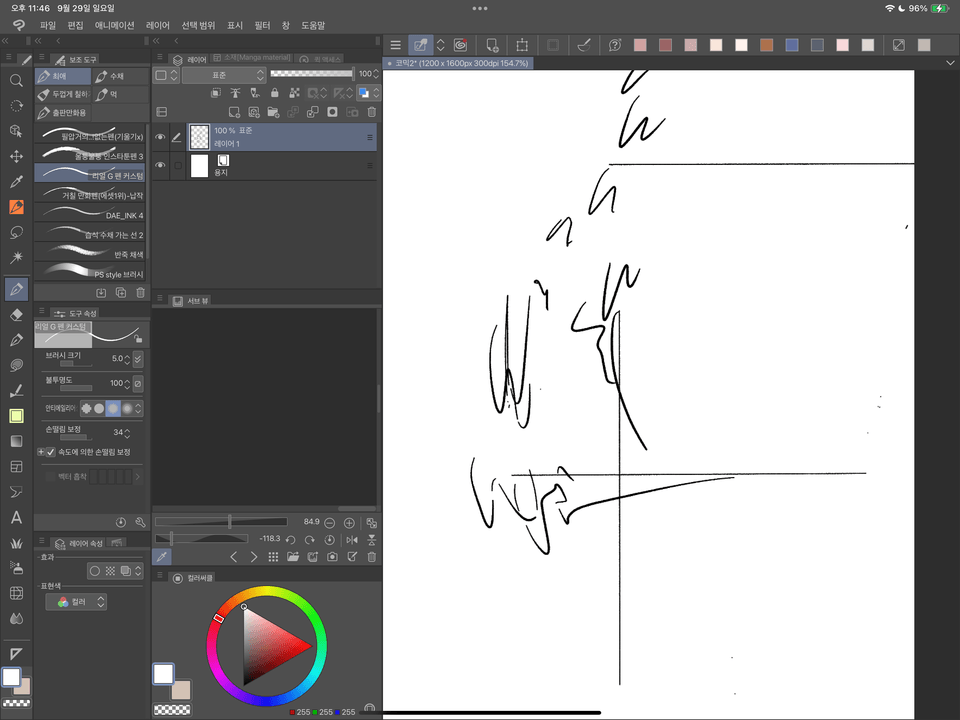Create a new raster layer in Layer panel
Viewport: 960px width, 720px height.
pyautogui.click(x=234, y=112)
